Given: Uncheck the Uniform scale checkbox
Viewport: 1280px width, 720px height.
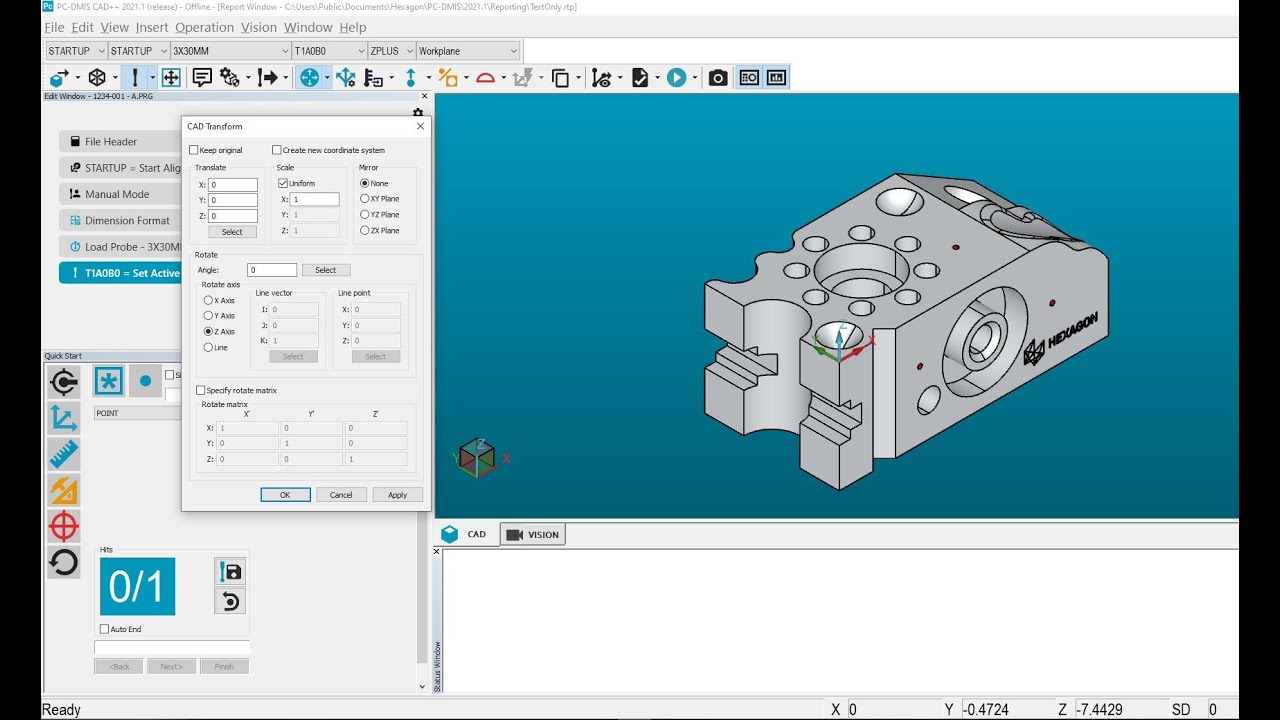Looking at the screenshot, I should (283, 183).
